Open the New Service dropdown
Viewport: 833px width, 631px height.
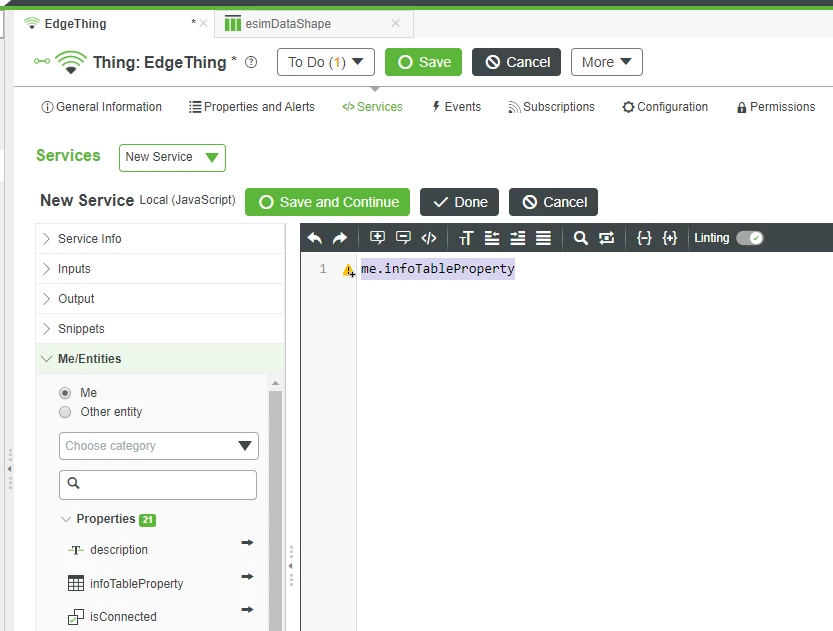[x=172, y=158]
